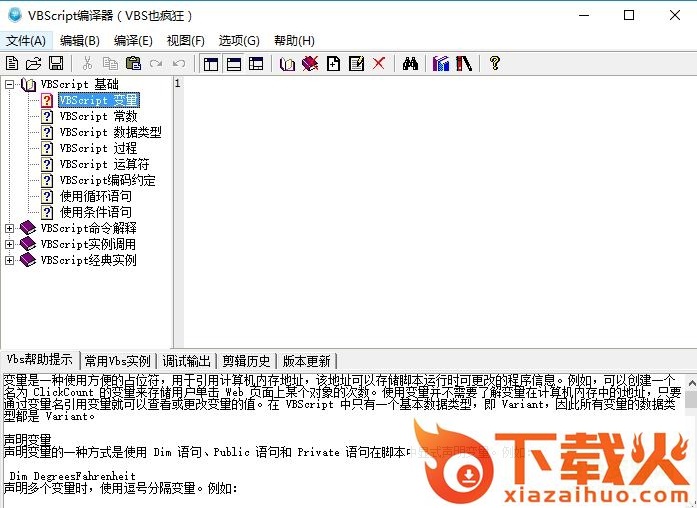Switch to the 常用Vbs实例 tab
The image size is (697, 508).
pyautogui.click(x=118, y=361)
